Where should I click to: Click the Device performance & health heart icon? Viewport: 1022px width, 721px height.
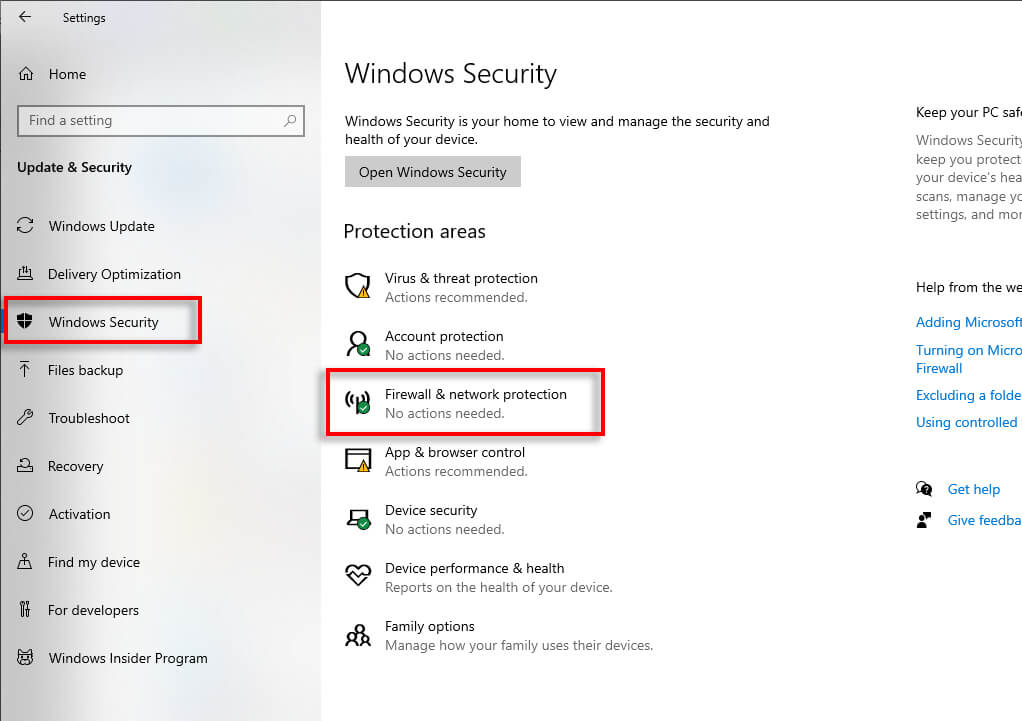(357, 576)
